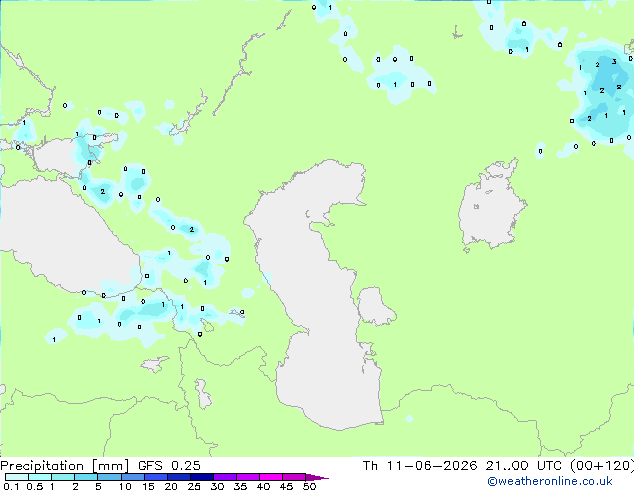Click the 45–50 mm legend color swatch
The width and height of the screenshot is (634, 490).
[294, 477]
